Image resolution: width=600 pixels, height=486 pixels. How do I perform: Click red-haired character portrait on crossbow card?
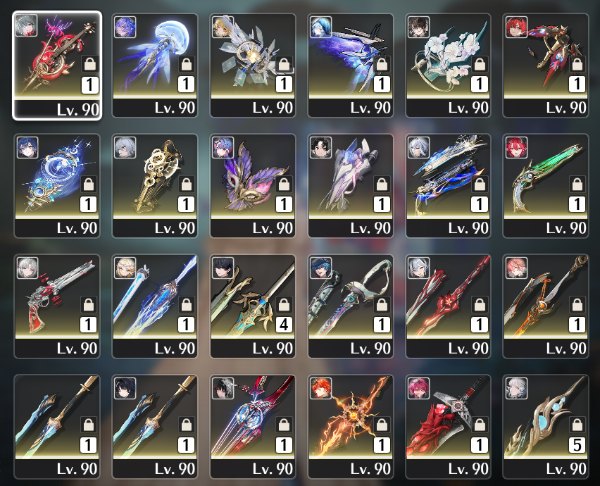pos(516,27)
